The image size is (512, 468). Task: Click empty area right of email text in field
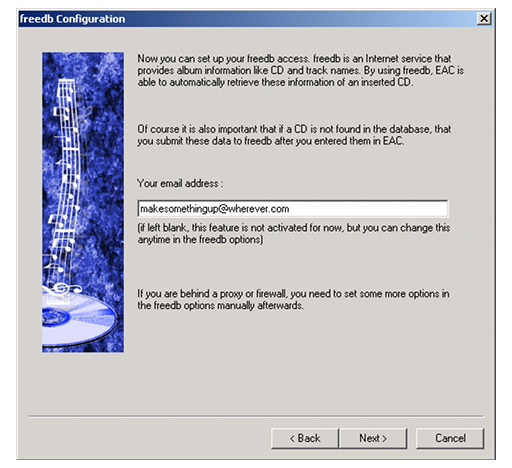[367, 209]
